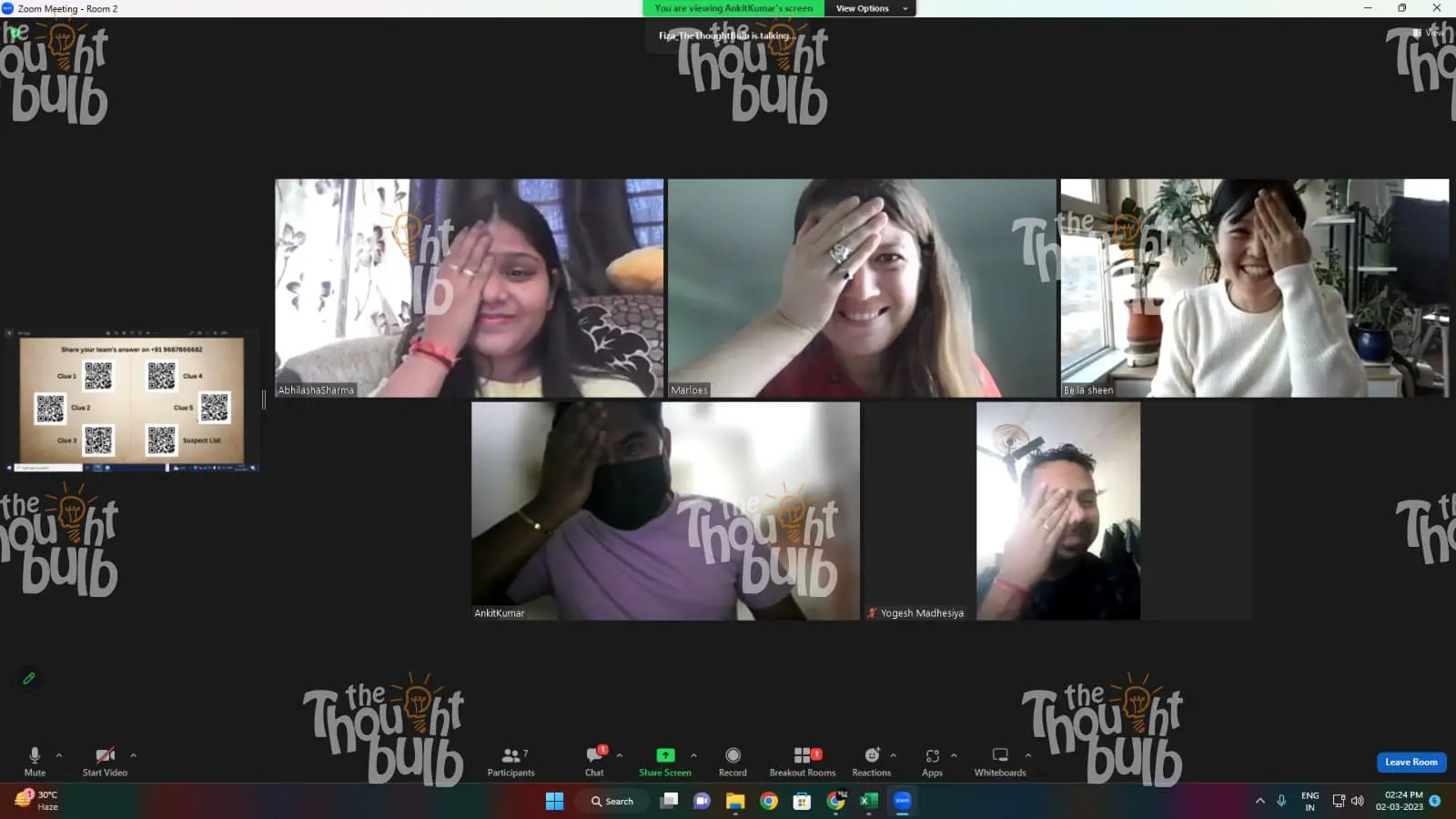Open the first Google Chrome taskbar icon
Viewport: 1456px width, 819px height.
click(769, 801)
